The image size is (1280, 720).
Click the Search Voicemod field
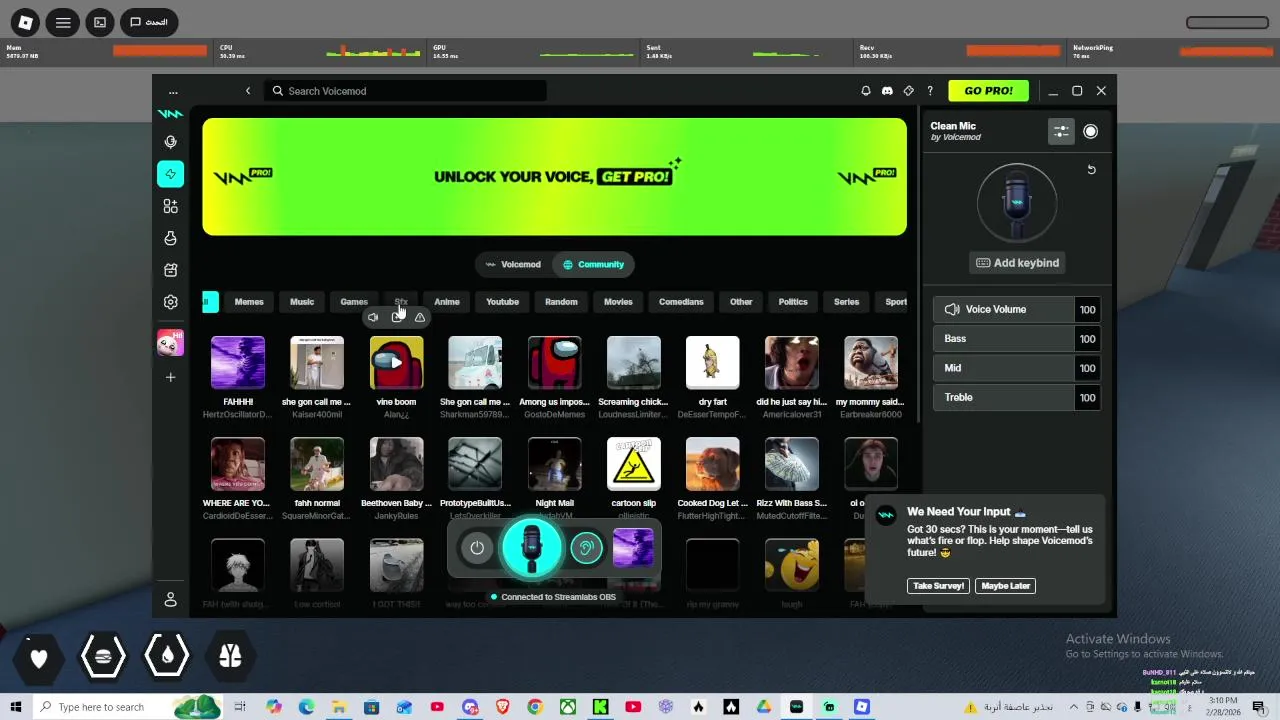(406, 91)
